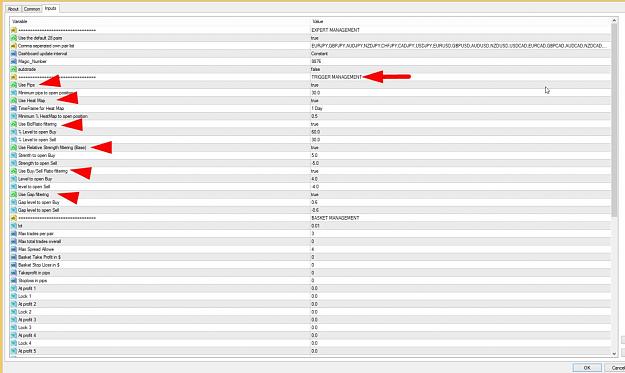Click the EURJPY,GBPJPY pair list value
The image size is (625, 373).
[x=460, y=46]
